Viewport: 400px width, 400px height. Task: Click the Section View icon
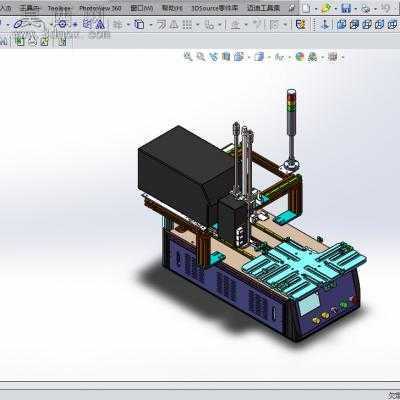click(226, 57)
